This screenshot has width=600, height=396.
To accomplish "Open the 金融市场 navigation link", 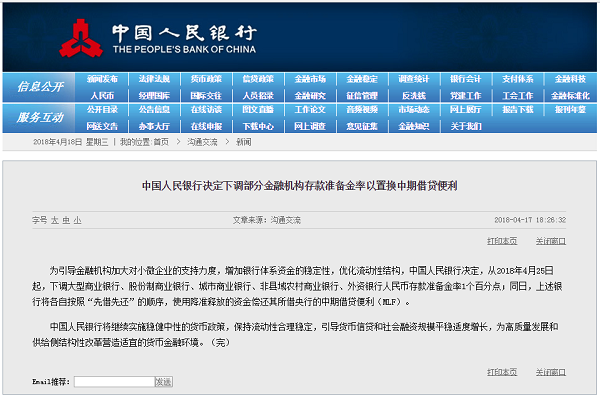I will [x=310, y=79].
